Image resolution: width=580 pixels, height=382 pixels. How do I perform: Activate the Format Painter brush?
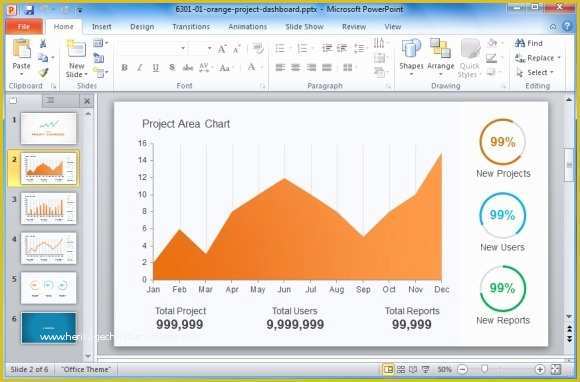(43, 72)
